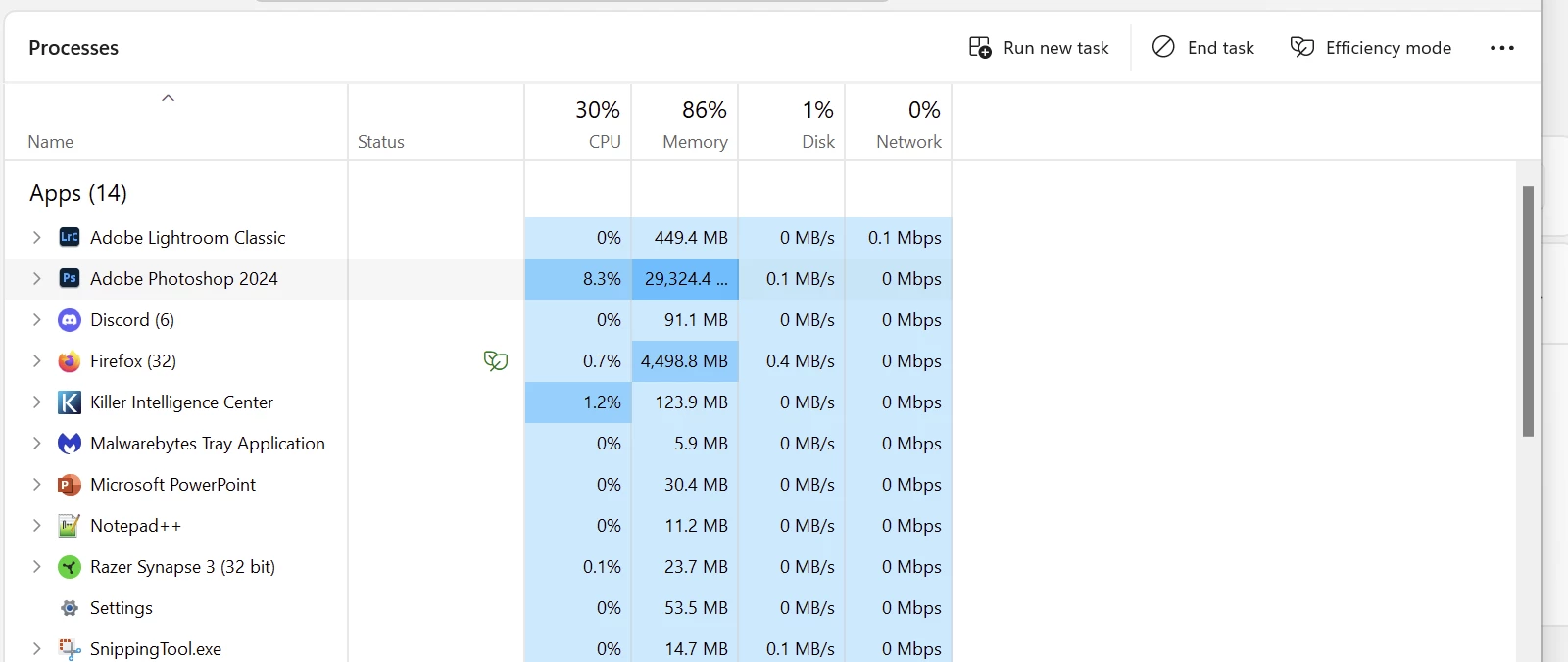1568x662 pixels.
Task: Sort processes by CPU usage column
Action: [x=578, y=121]
